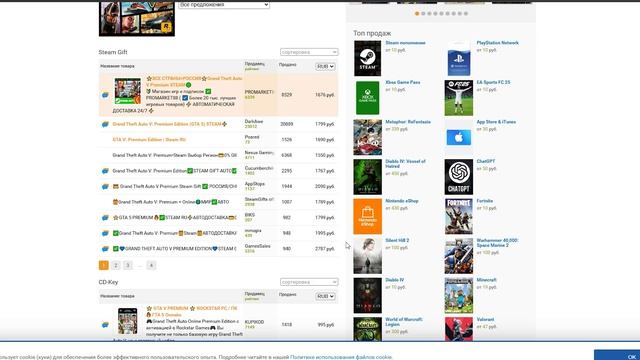Open the "ChatGPT" text link
This screenshot has height=360, width=640.
point(486,162)
